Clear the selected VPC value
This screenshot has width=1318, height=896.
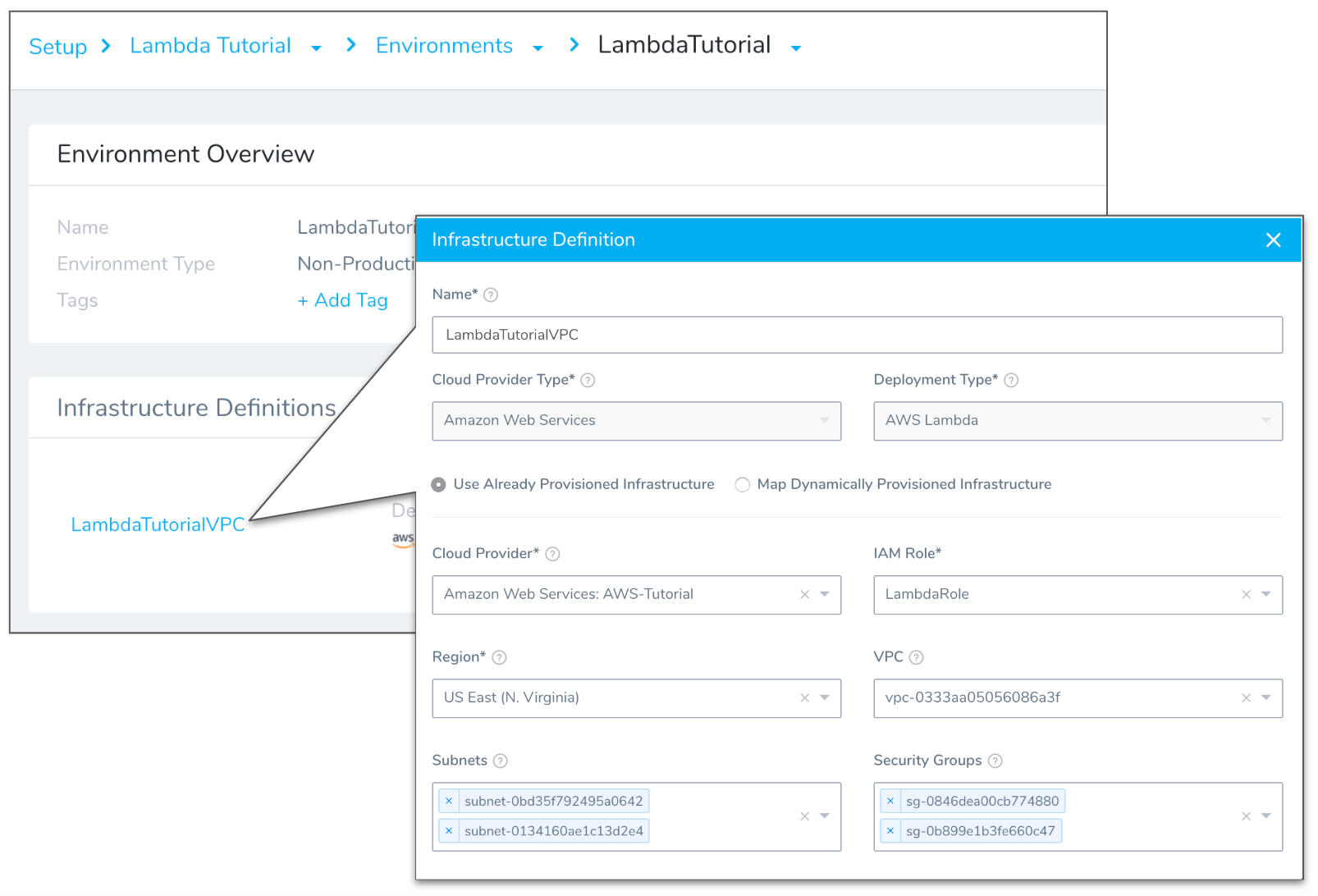coord(1246,697)
